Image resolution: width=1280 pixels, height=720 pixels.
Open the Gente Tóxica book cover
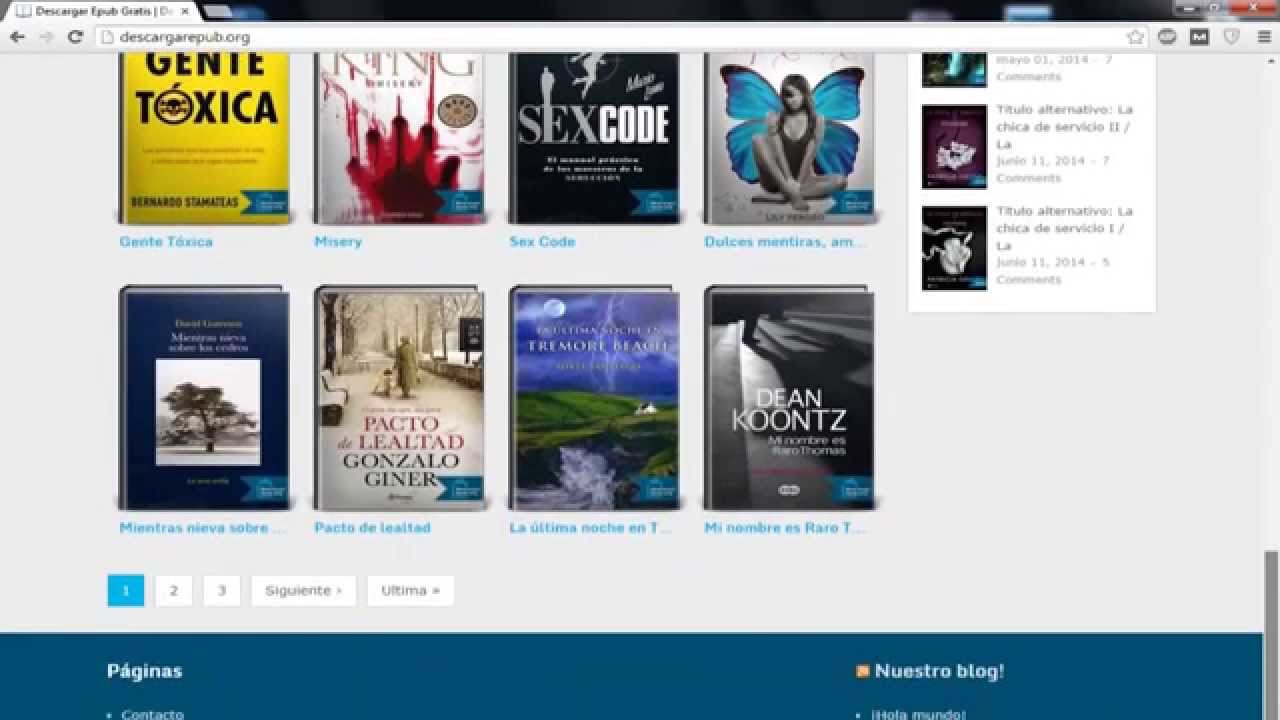coord(204,138)
